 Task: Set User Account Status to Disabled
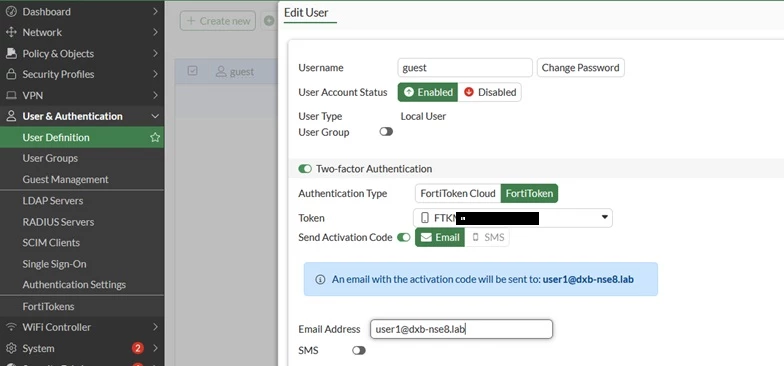pos(490,92)
